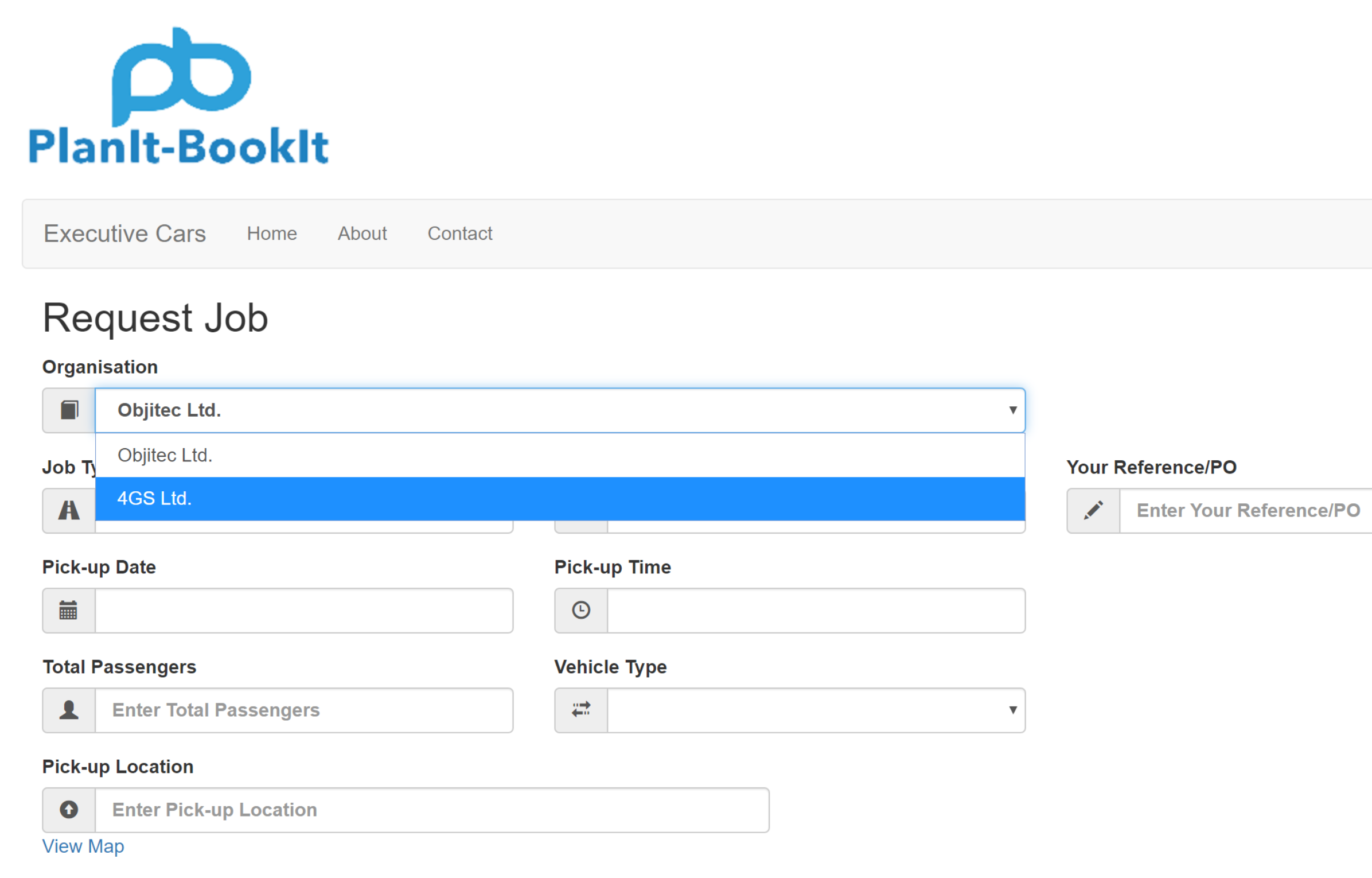Select Objitec Ltd. from the dropdown list
The image size is (1372, 878).
click(x=560, y=455)
